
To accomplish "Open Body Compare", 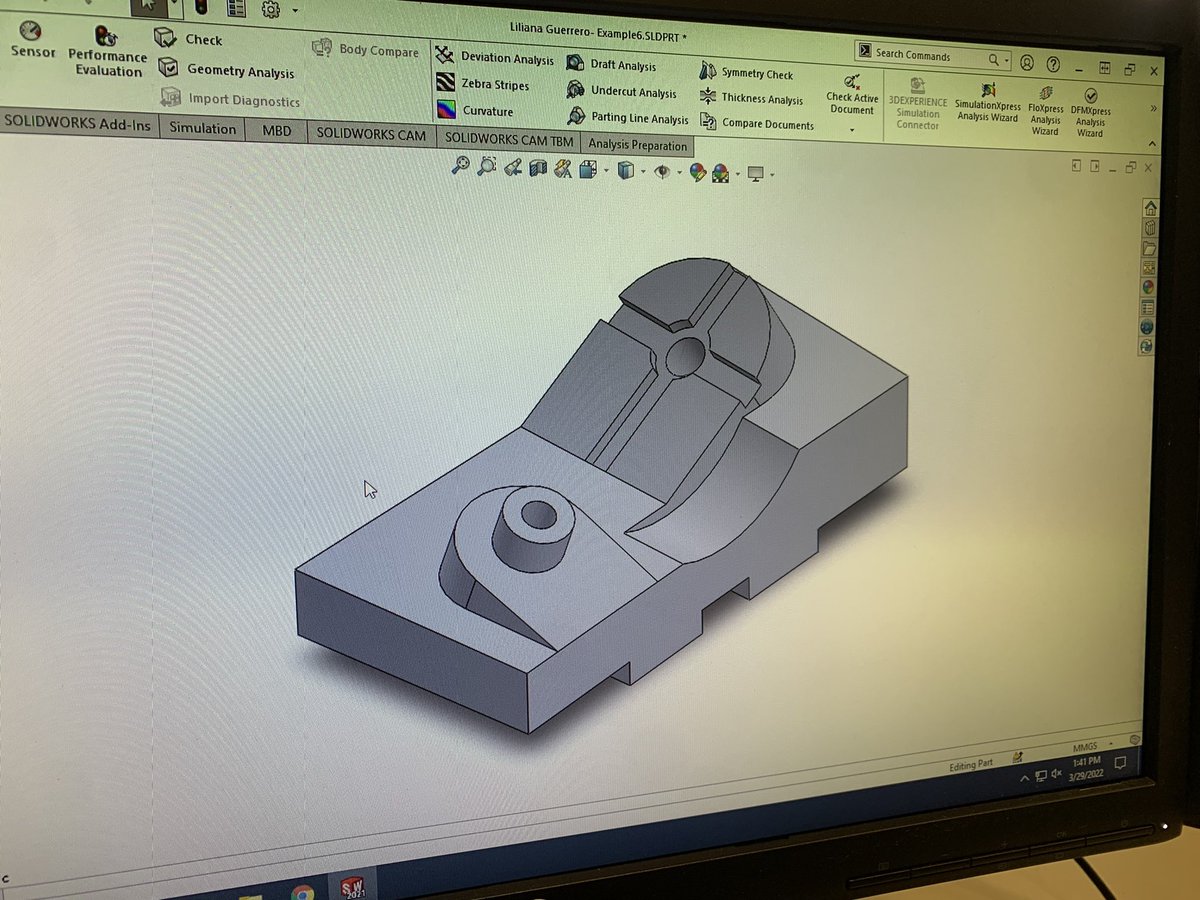I will [x=366, y=49].
